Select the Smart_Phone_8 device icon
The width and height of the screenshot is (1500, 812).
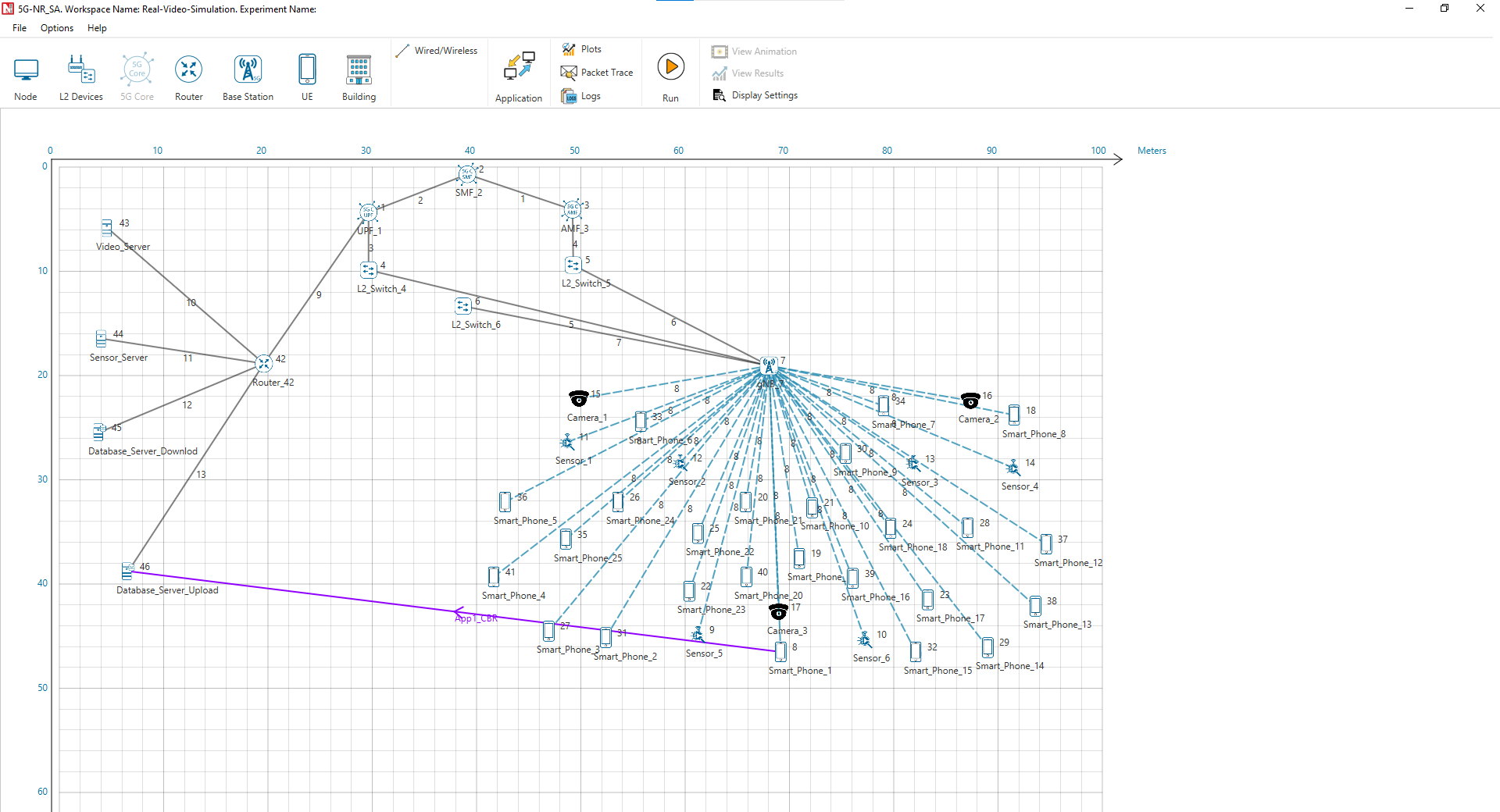(x=1014, y=415)
